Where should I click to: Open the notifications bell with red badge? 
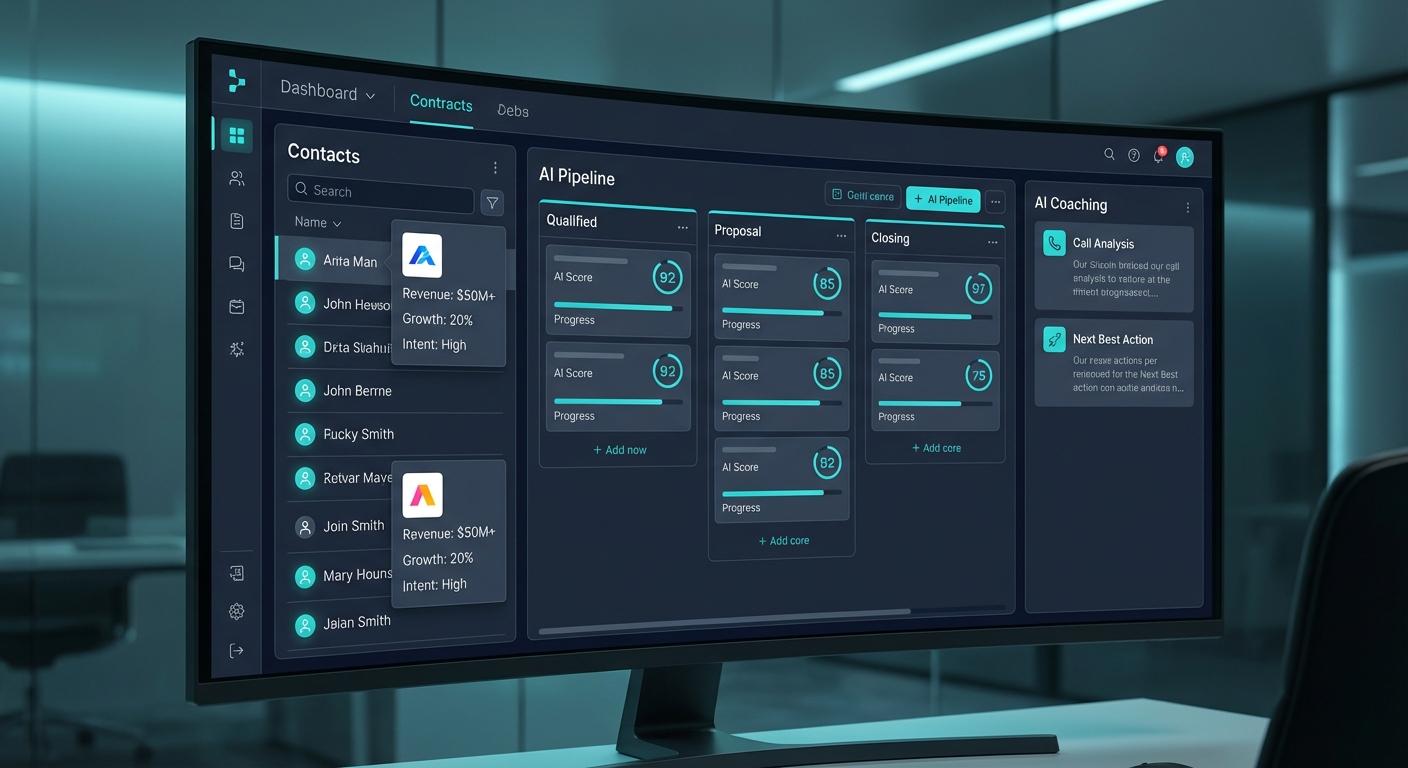[x=1157, y=155]
